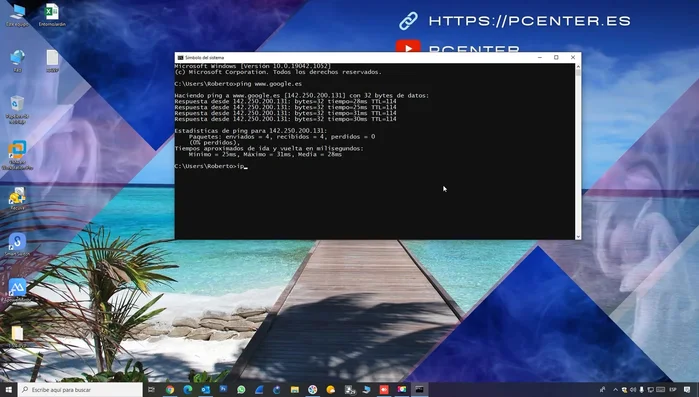This screenshot has width=699, height=397.
Task: Open the Windows Start menu
Action: 8,389
